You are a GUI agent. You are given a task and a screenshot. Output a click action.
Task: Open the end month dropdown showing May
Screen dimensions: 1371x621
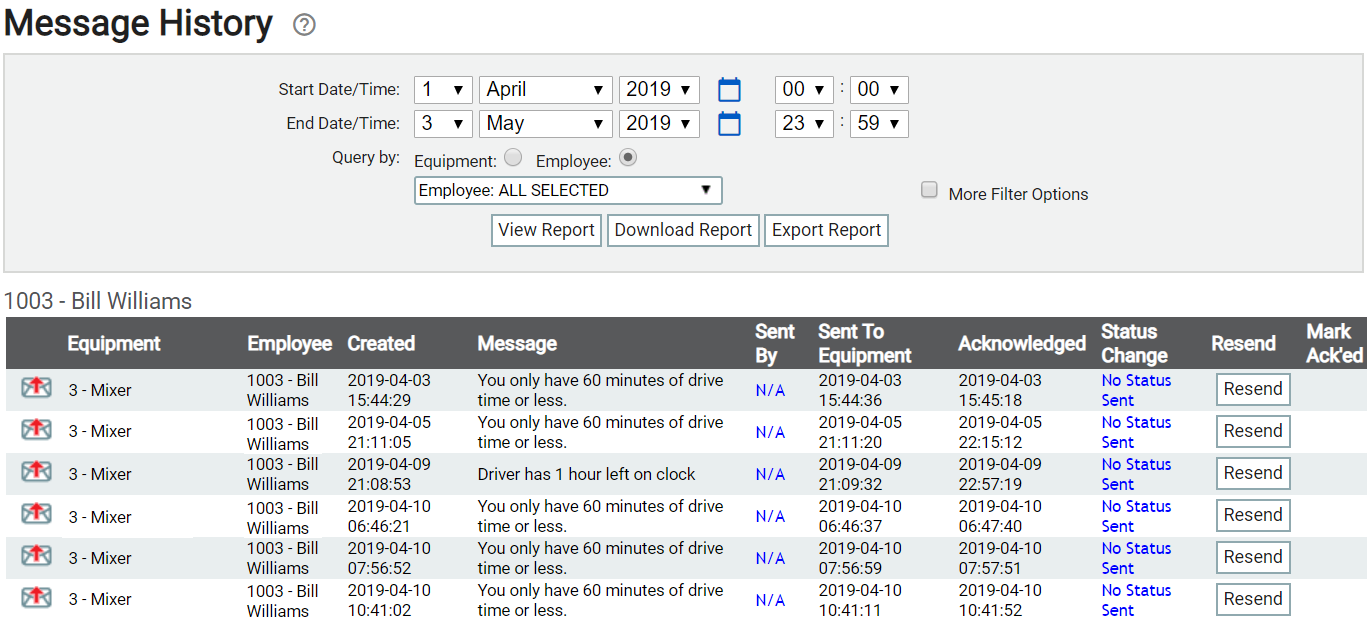click(x=546, y=124)
